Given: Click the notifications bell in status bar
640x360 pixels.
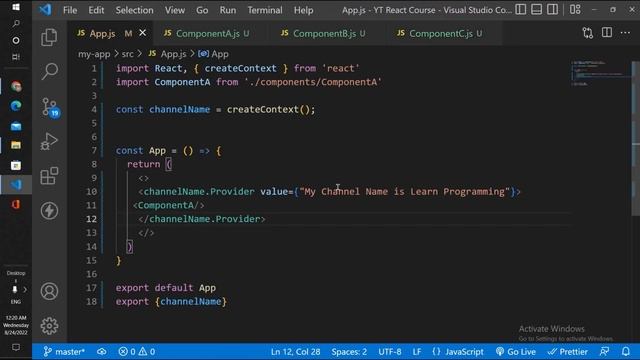Looking at the screenshot, I should [x=626, y=351].
